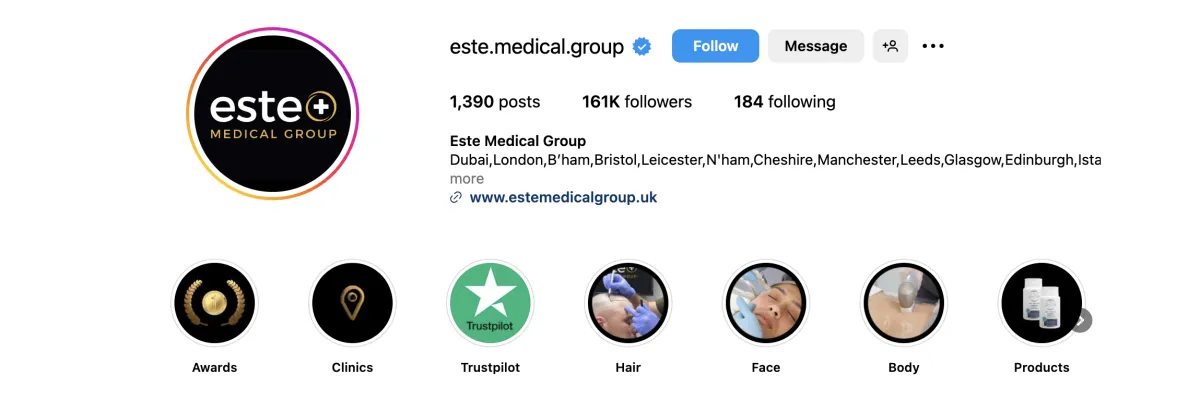Viewport: 1200px width, 412px height.
Task: Send a Message to this profile
Action: pos(816,46)
